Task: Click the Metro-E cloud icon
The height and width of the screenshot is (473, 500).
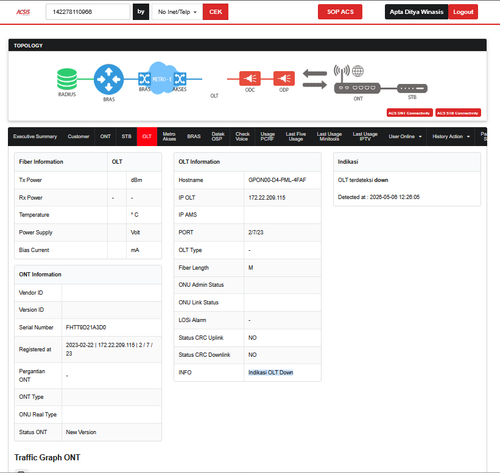Action: (x=162, y=78)
